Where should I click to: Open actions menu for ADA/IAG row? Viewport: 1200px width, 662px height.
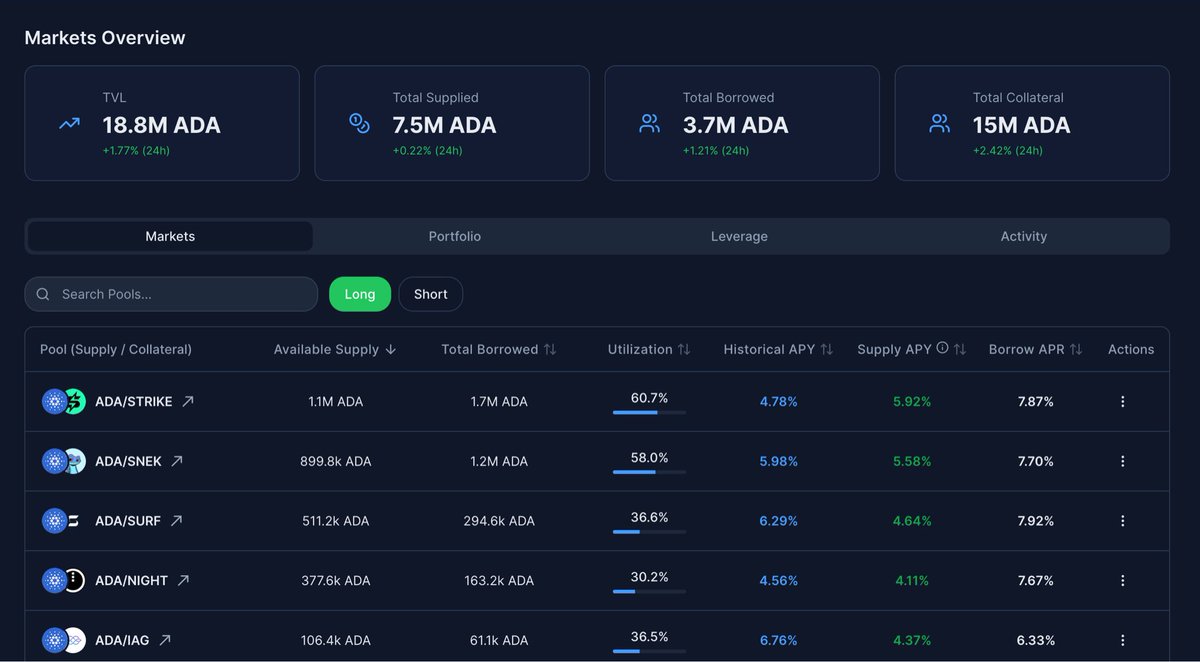[1122, 640]
